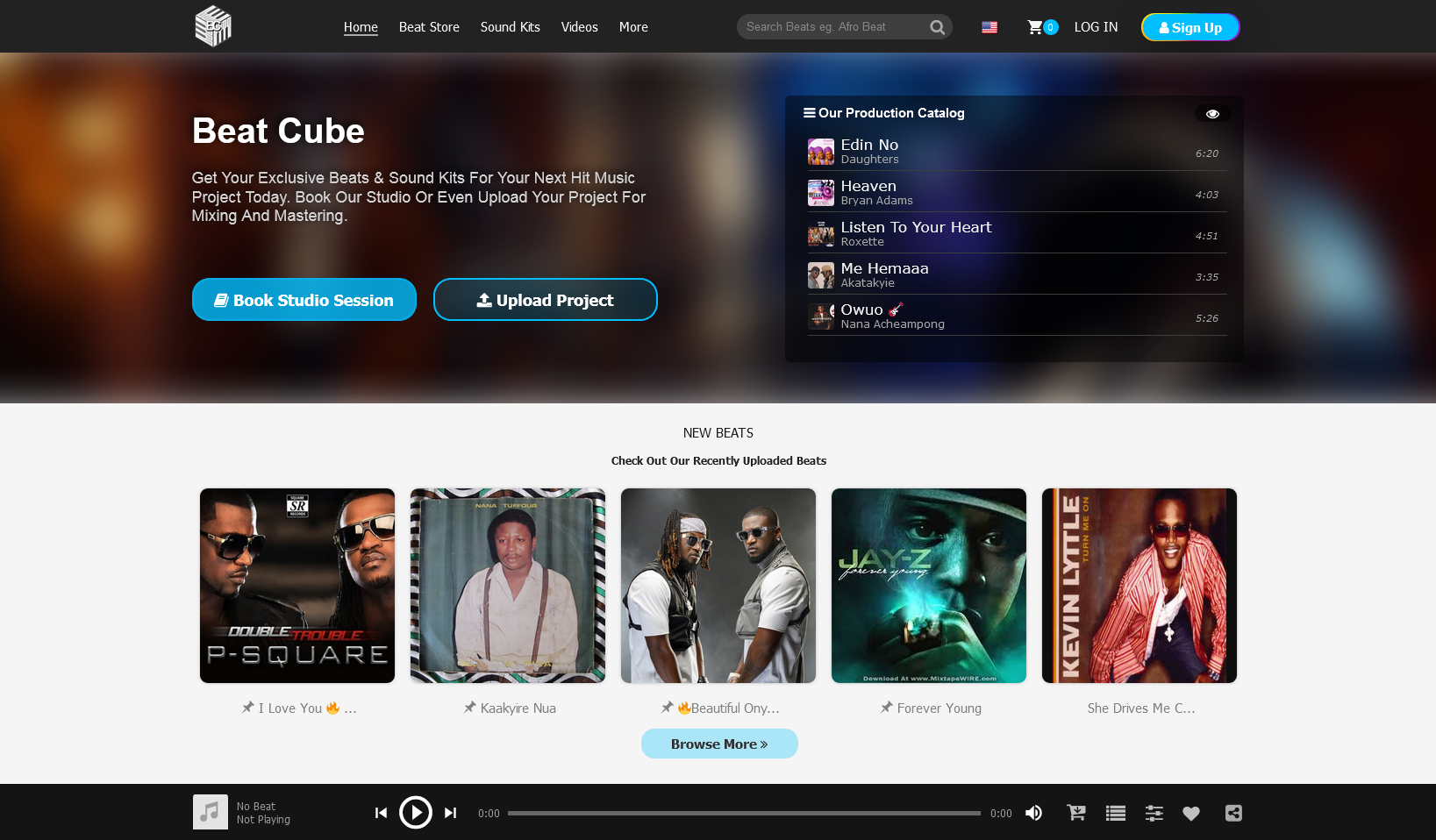Click the search magnifier icon

937,27
